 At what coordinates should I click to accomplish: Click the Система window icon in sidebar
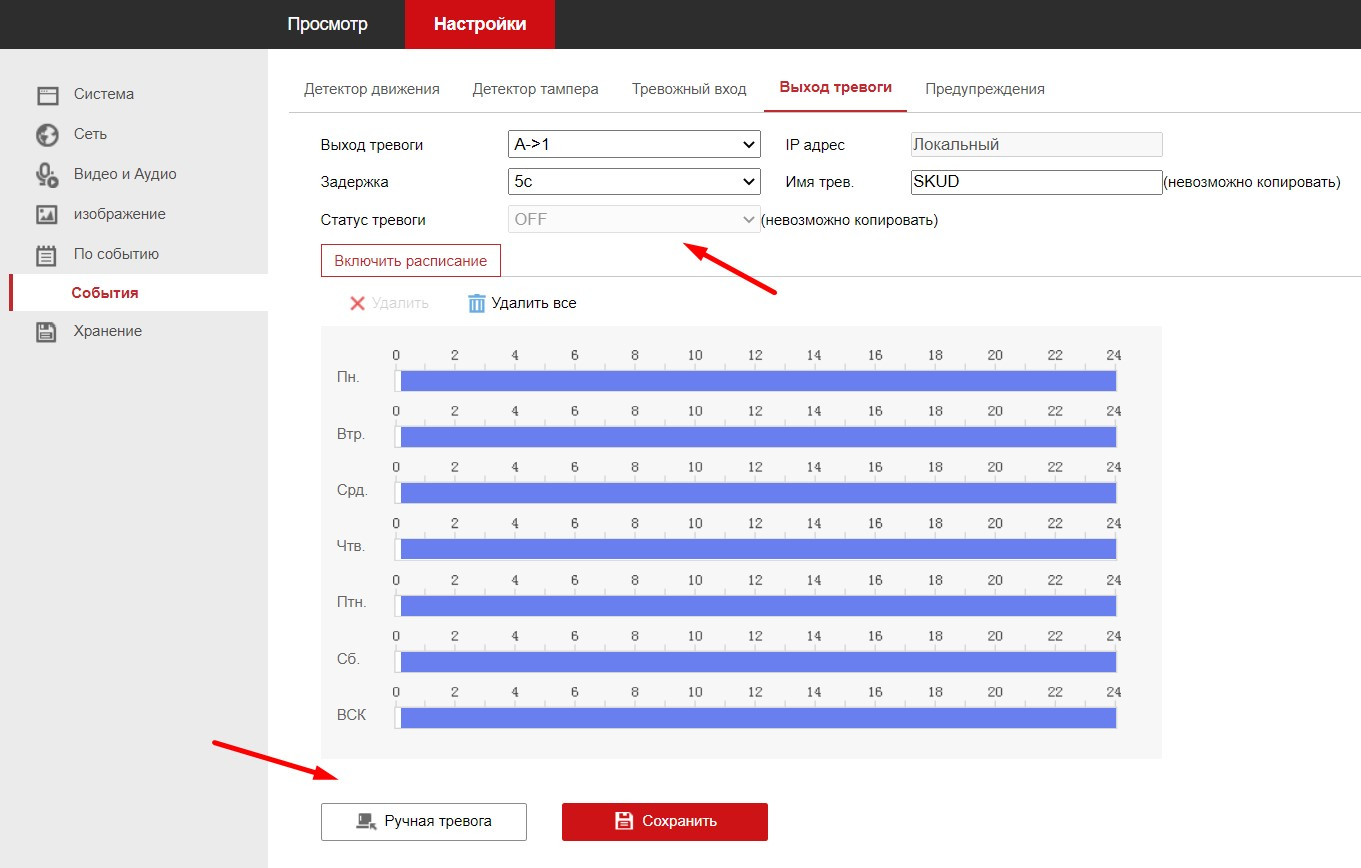[x=47, y=95]
